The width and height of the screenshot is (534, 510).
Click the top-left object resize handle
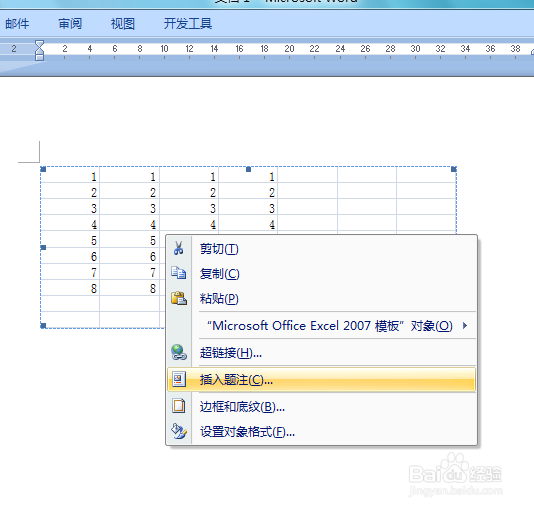[43, 169]
